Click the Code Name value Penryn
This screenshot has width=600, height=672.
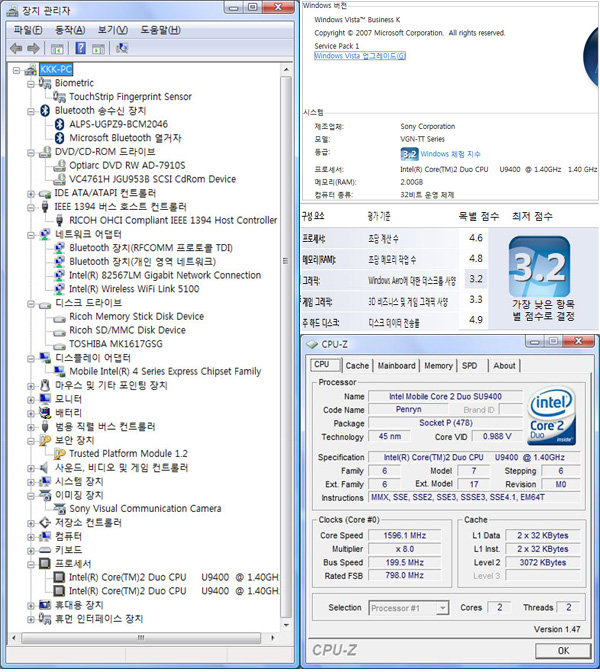pos(408,409)
